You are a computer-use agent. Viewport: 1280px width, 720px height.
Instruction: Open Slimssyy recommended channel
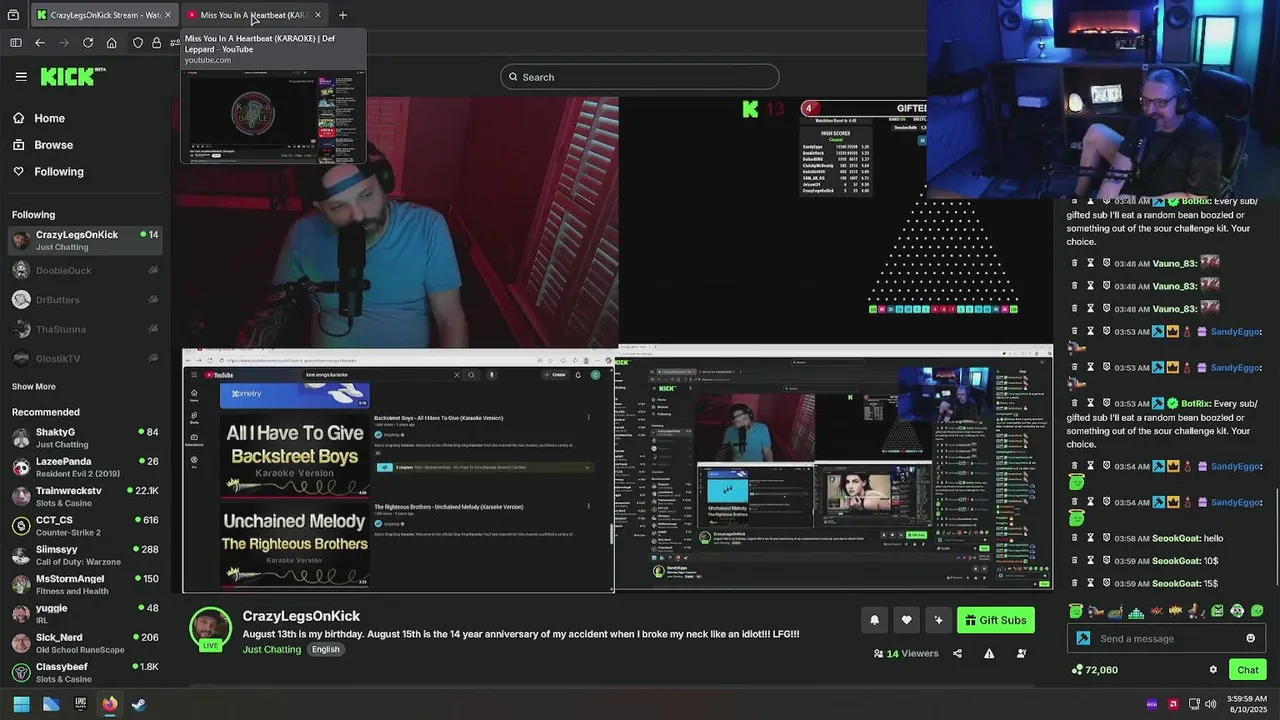pyautogui.click(x=85, y=555)
